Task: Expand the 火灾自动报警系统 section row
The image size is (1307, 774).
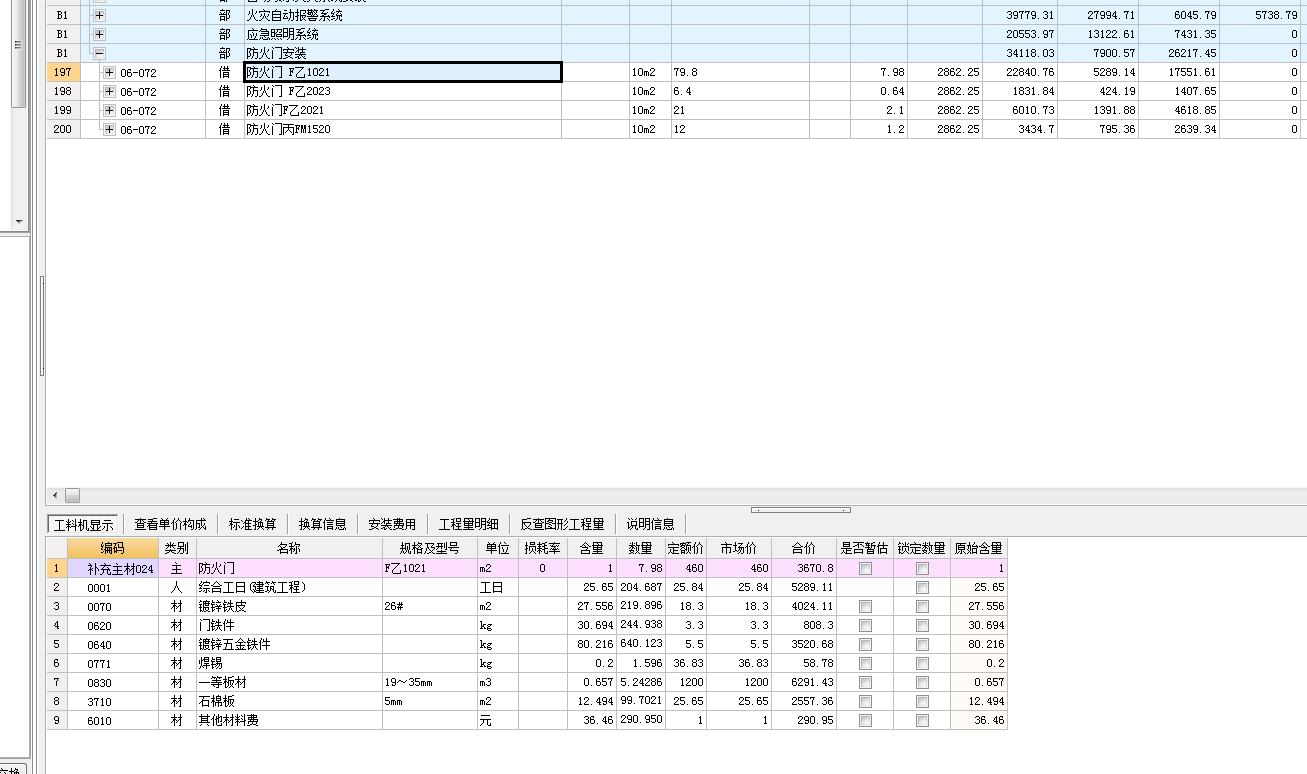Action: [x=99, y=15]
